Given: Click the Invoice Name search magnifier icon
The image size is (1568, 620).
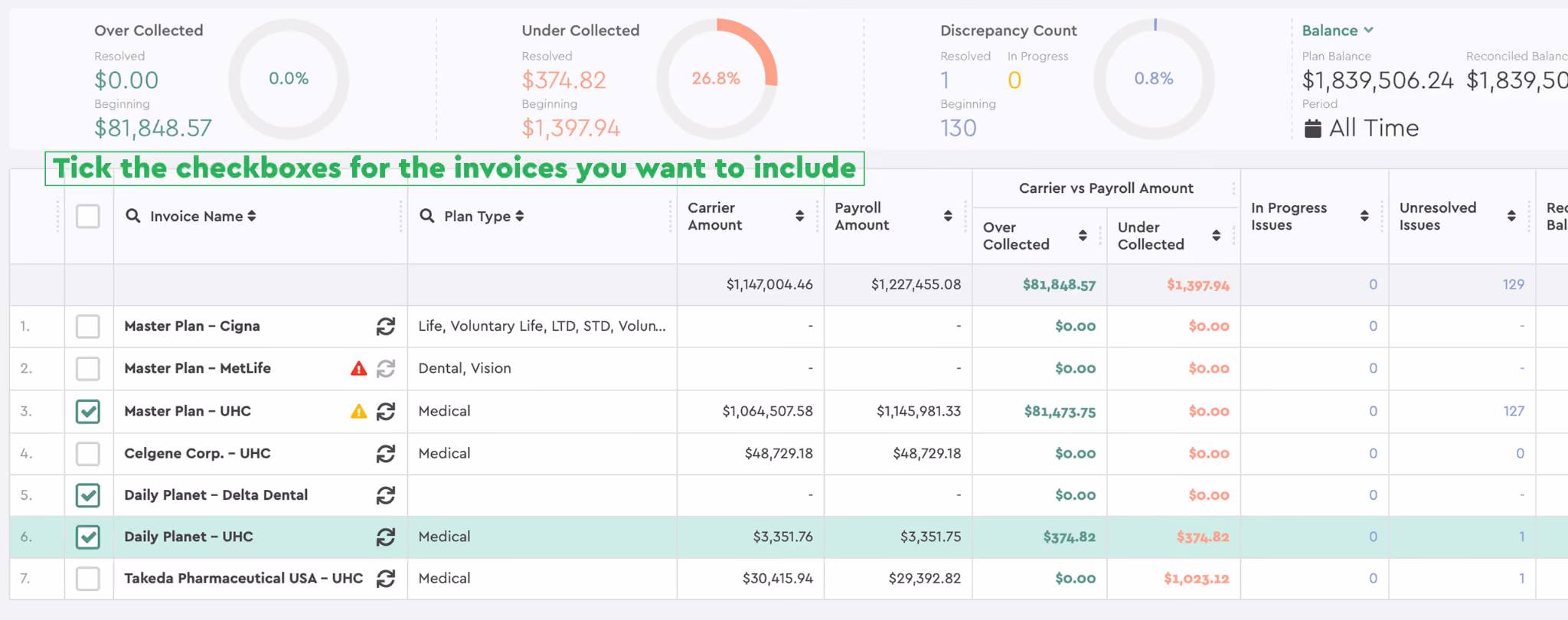Looking at the screenshot, I should click(x=133, y=216).
